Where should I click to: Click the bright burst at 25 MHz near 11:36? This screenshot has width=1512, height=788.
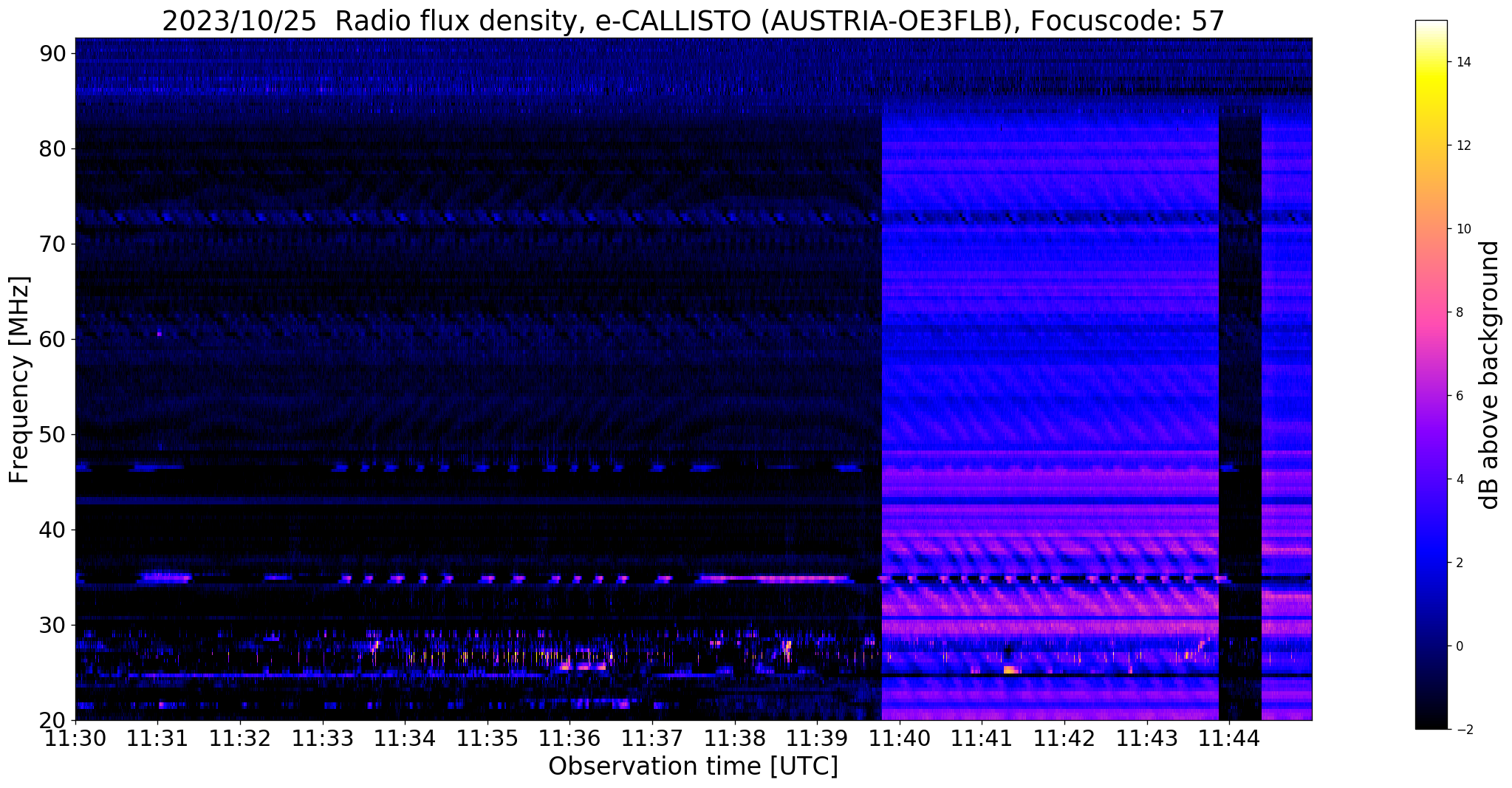coord(583,667)
